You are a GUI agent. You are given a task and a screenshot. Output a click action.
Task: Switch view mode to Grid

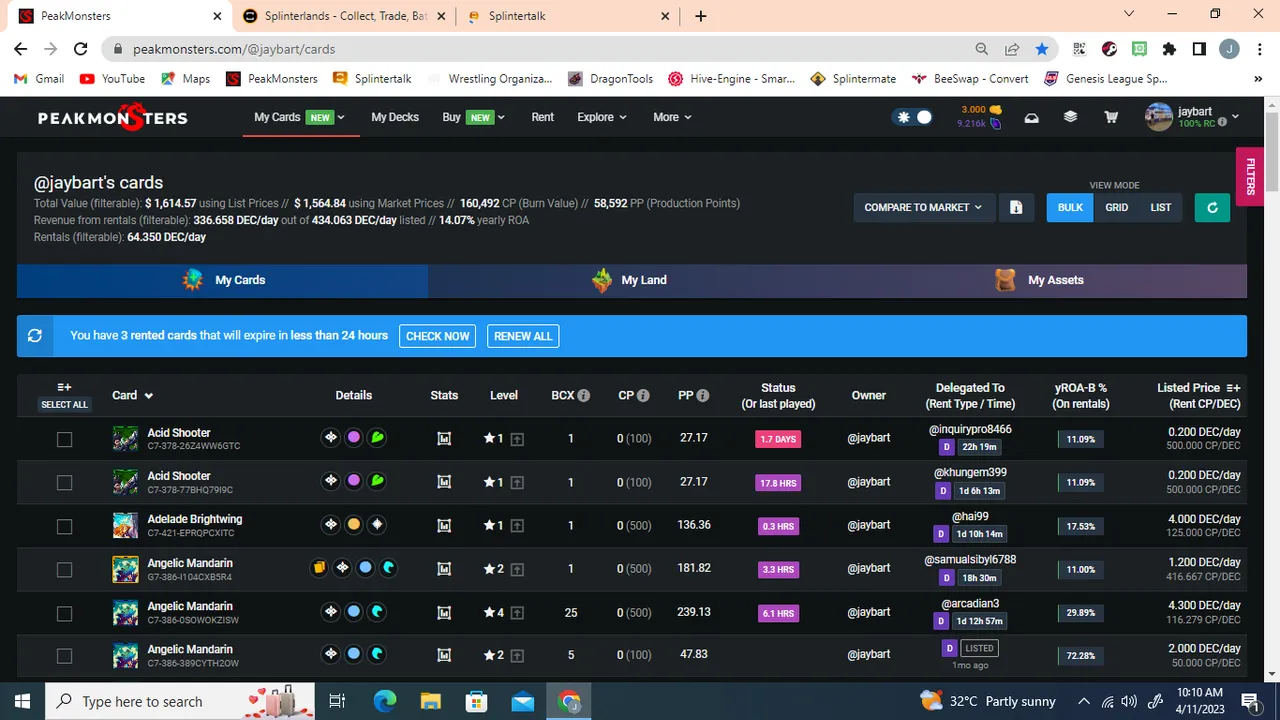point(1117,207)
